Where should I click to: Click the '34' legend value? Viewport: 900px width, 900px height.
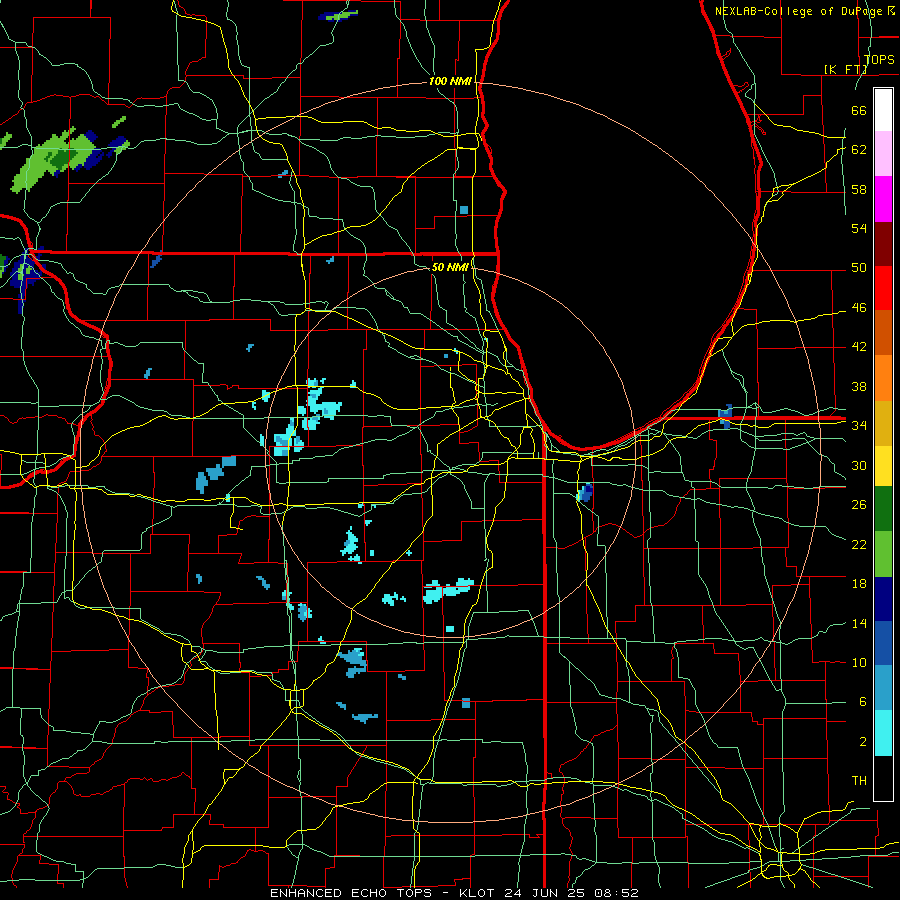tap(859, 426)
